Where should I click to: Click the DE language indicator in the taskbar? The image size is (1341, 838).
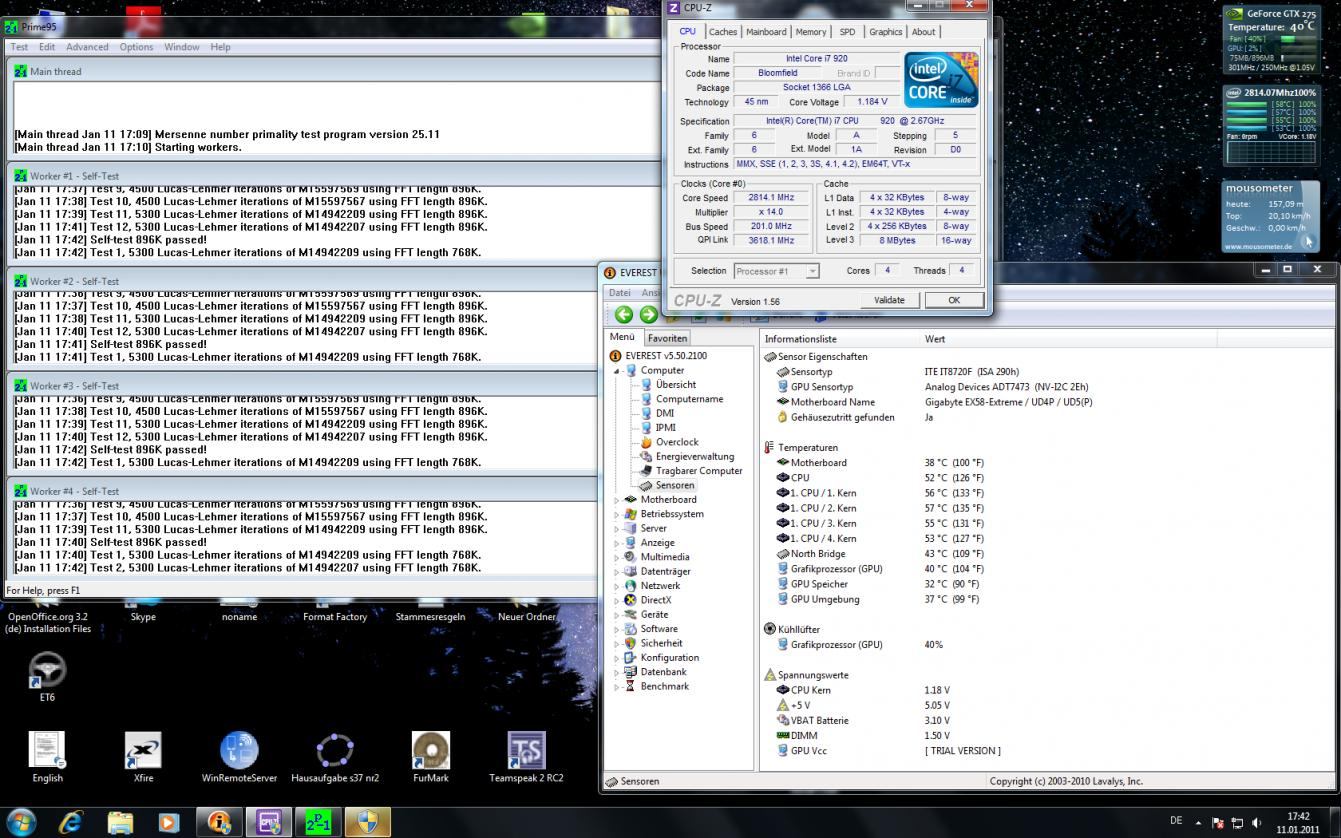tap(1176, 822)
